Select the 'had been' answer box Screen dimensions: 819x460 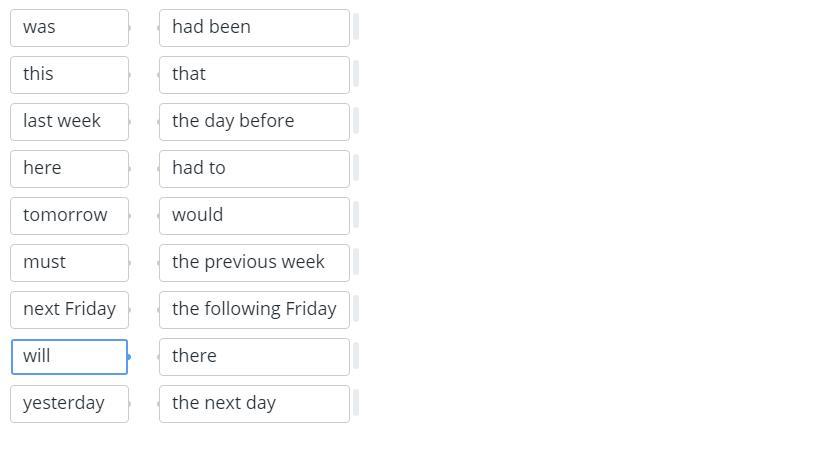pos(254,28)
